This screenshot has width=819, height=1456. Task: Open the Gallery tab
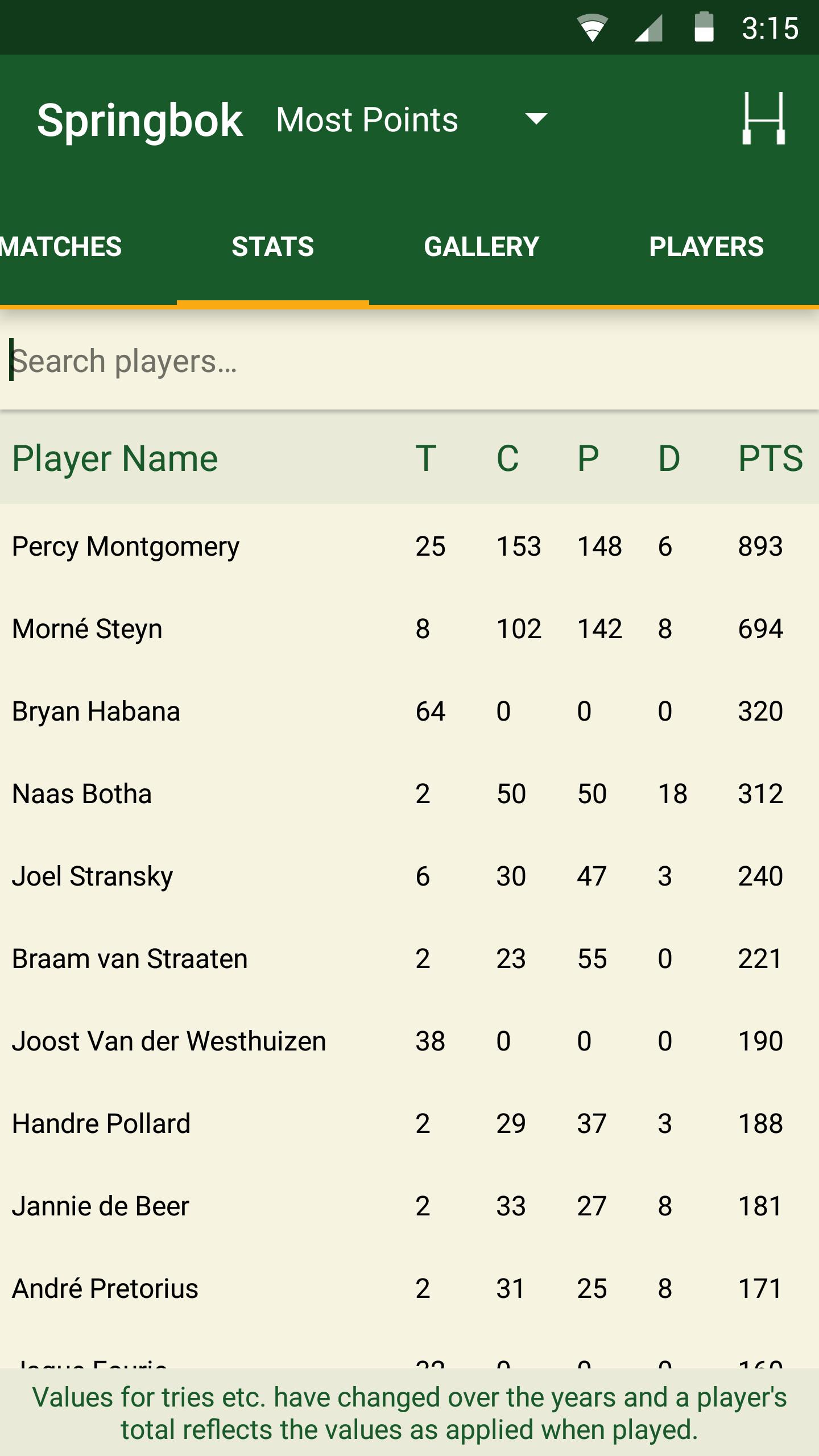481,246
